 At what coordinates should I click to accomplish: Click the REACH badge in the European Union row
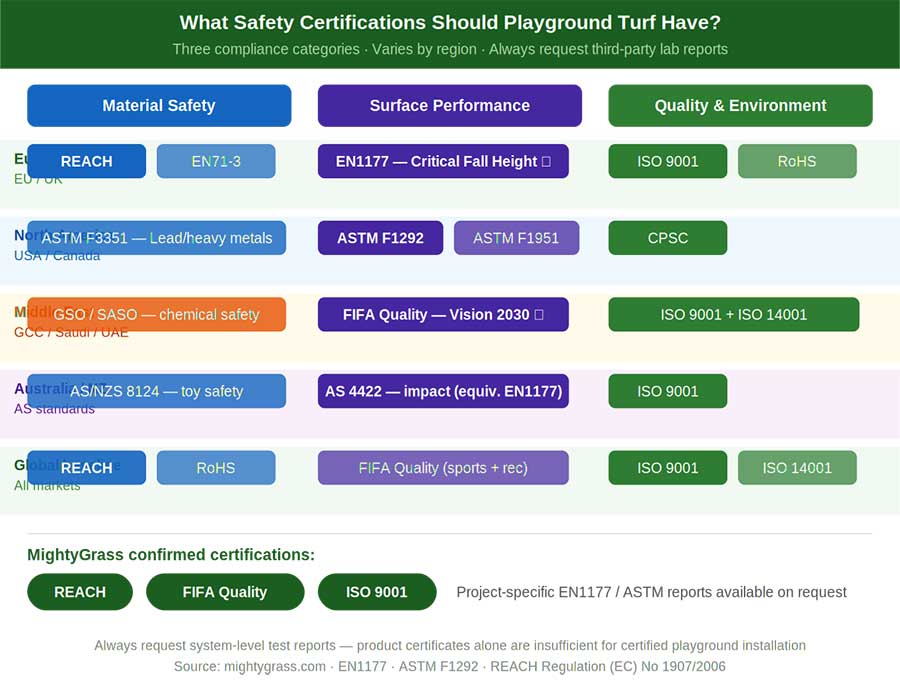point(86,161)
